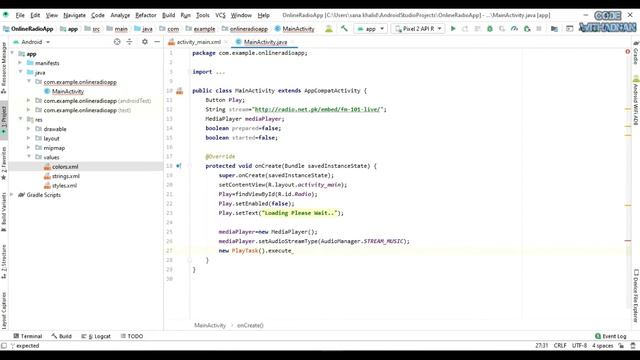Expand the manifests folder
The width and height of the screenshot is (640, 360).
pos(20,63)
